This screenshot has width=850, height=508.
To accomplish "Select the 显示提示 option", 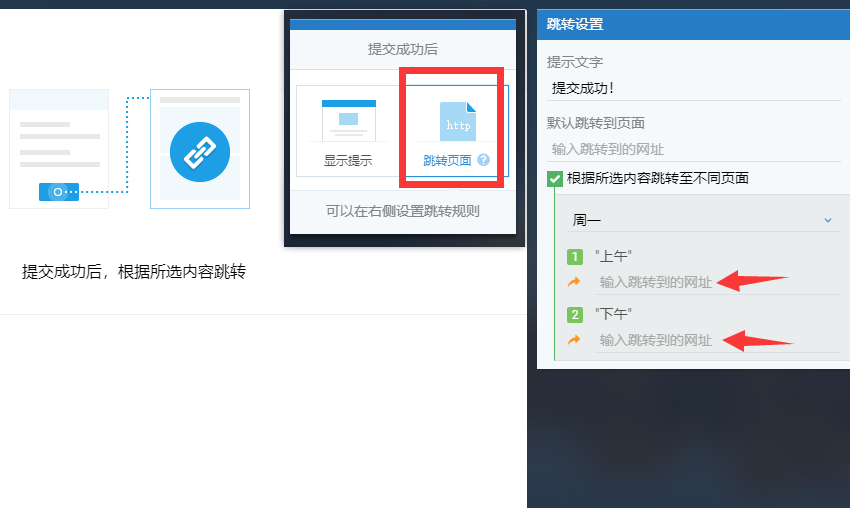I will click(x=349, y=131).
